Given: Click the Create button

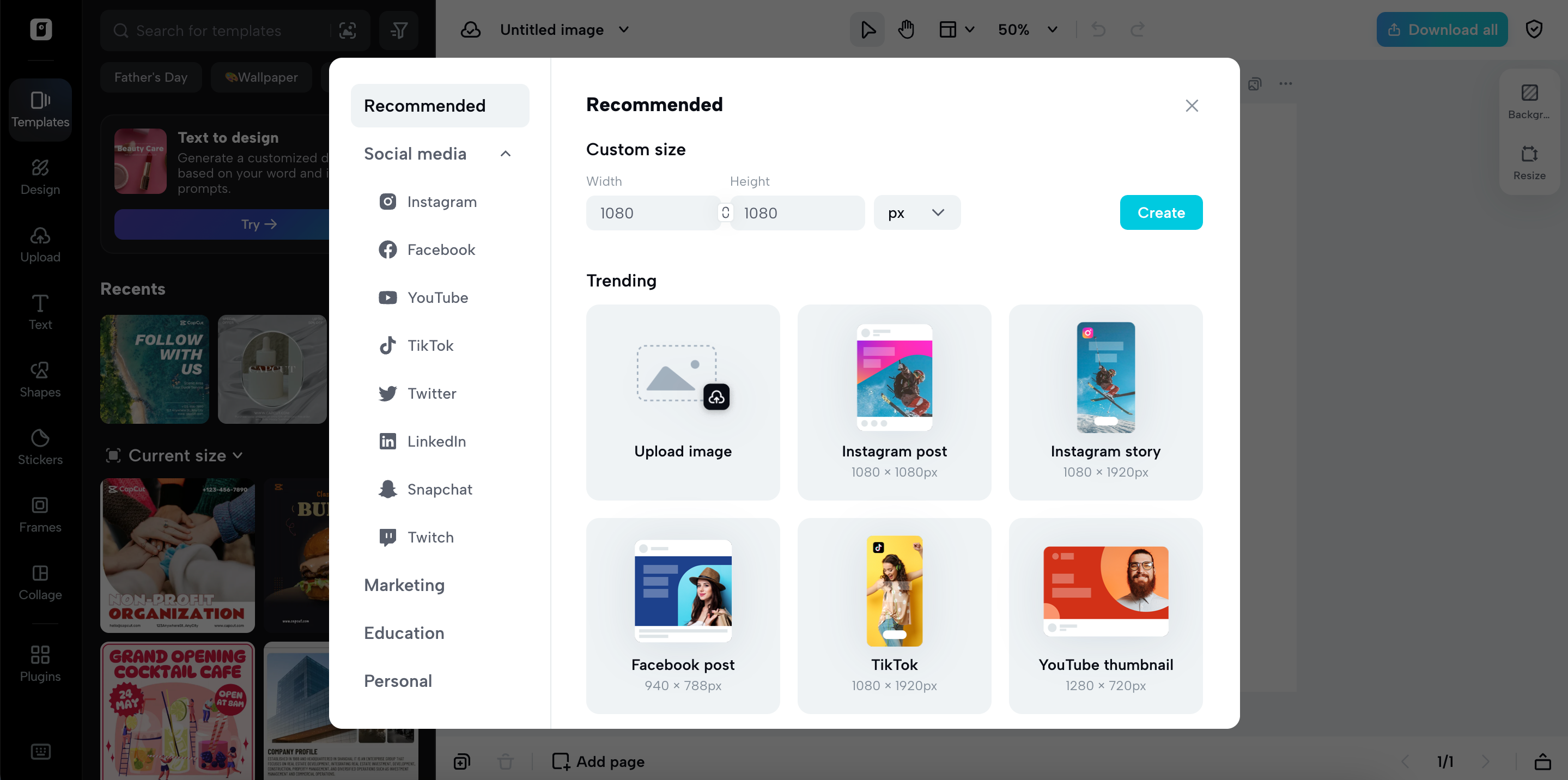Looking at the screenshot, I should [1160, 212].
